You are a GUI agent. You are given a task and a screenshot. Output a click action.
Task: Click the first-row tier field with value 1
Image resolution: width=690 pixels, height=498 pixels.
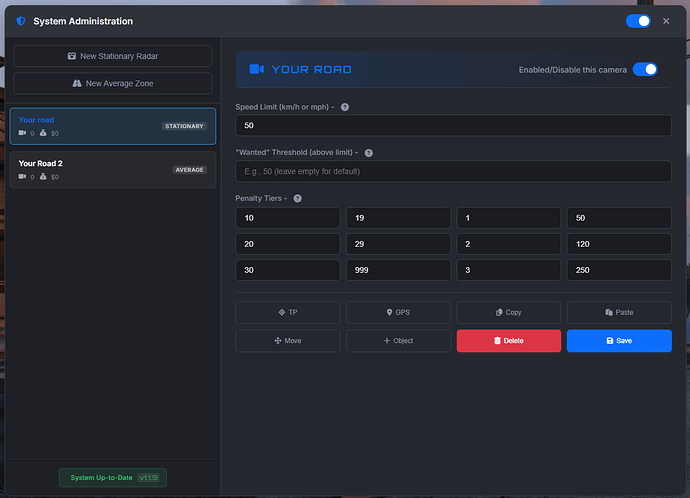(509, 218)
